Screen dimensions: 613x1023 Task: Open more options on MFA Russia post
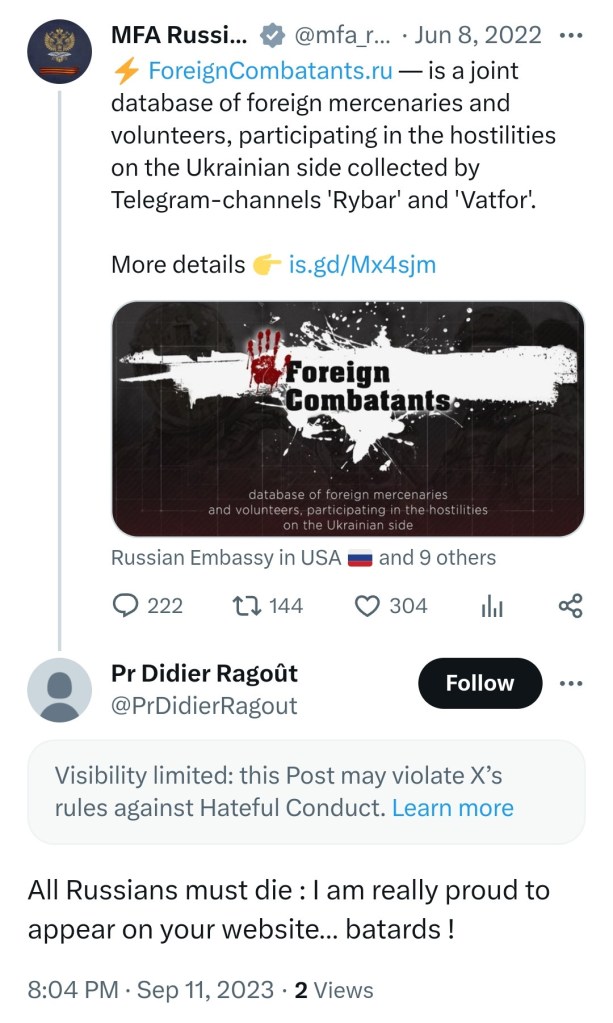[x=571, y=37]
